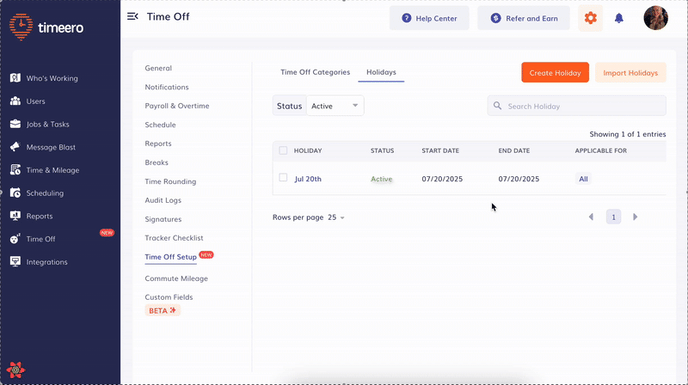Click the Help Center button
Viewport: 688px width, 385px height.
(x=429, y=18)
